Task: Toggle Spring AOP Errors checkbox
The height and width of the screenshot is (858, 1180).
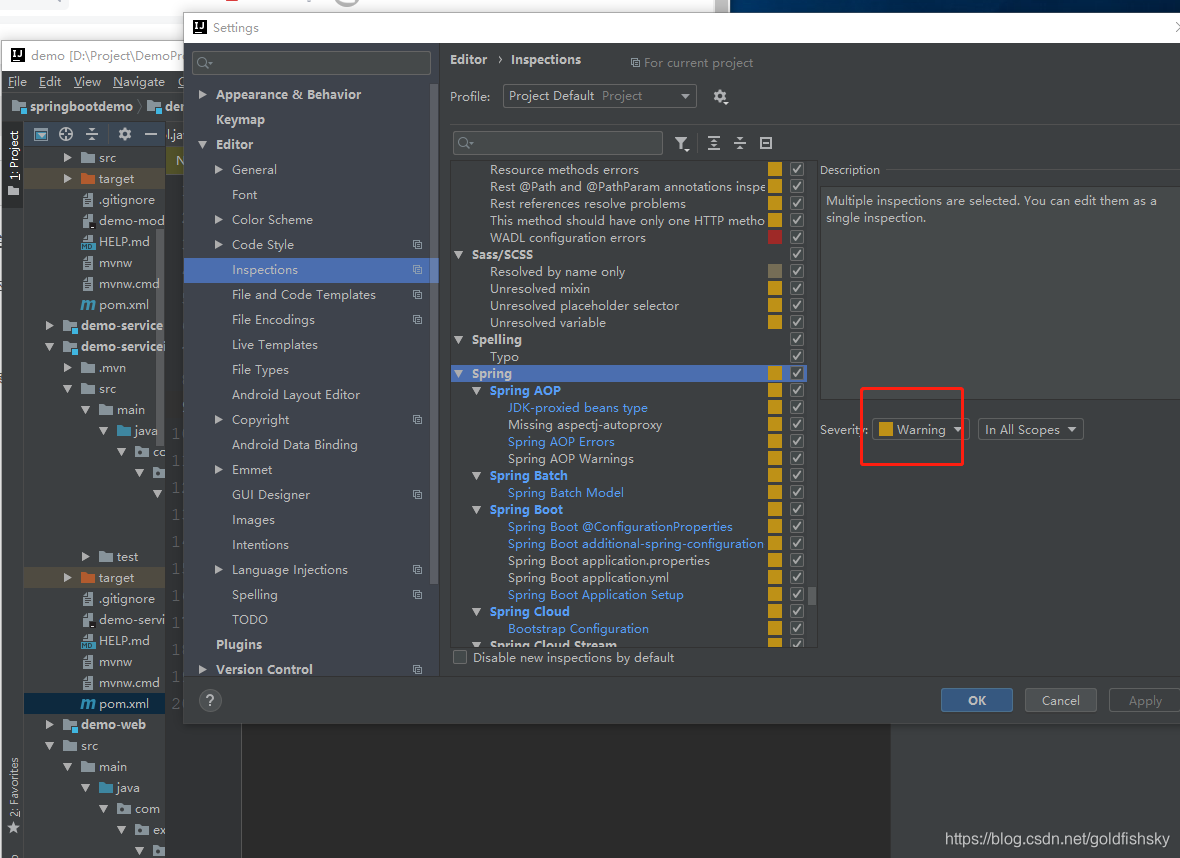Action: pos(797,441)
